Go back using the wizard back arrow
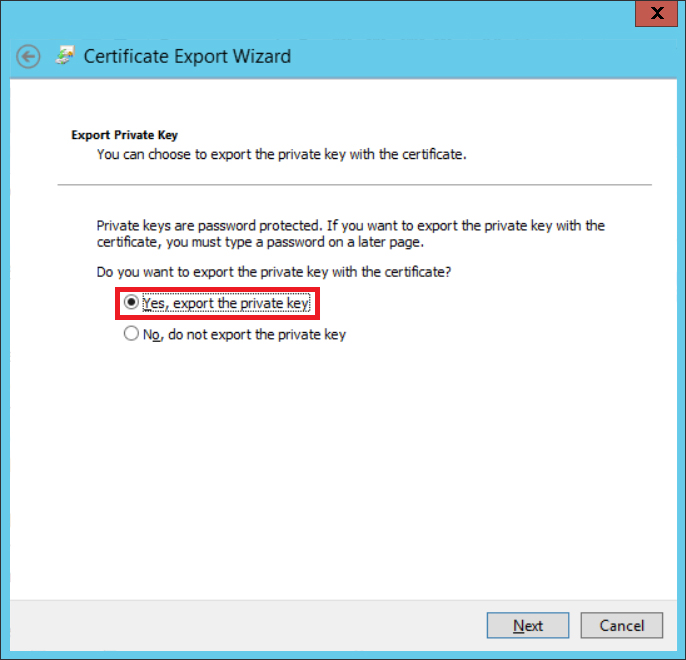The image size is (686, 660). point(28,56)
